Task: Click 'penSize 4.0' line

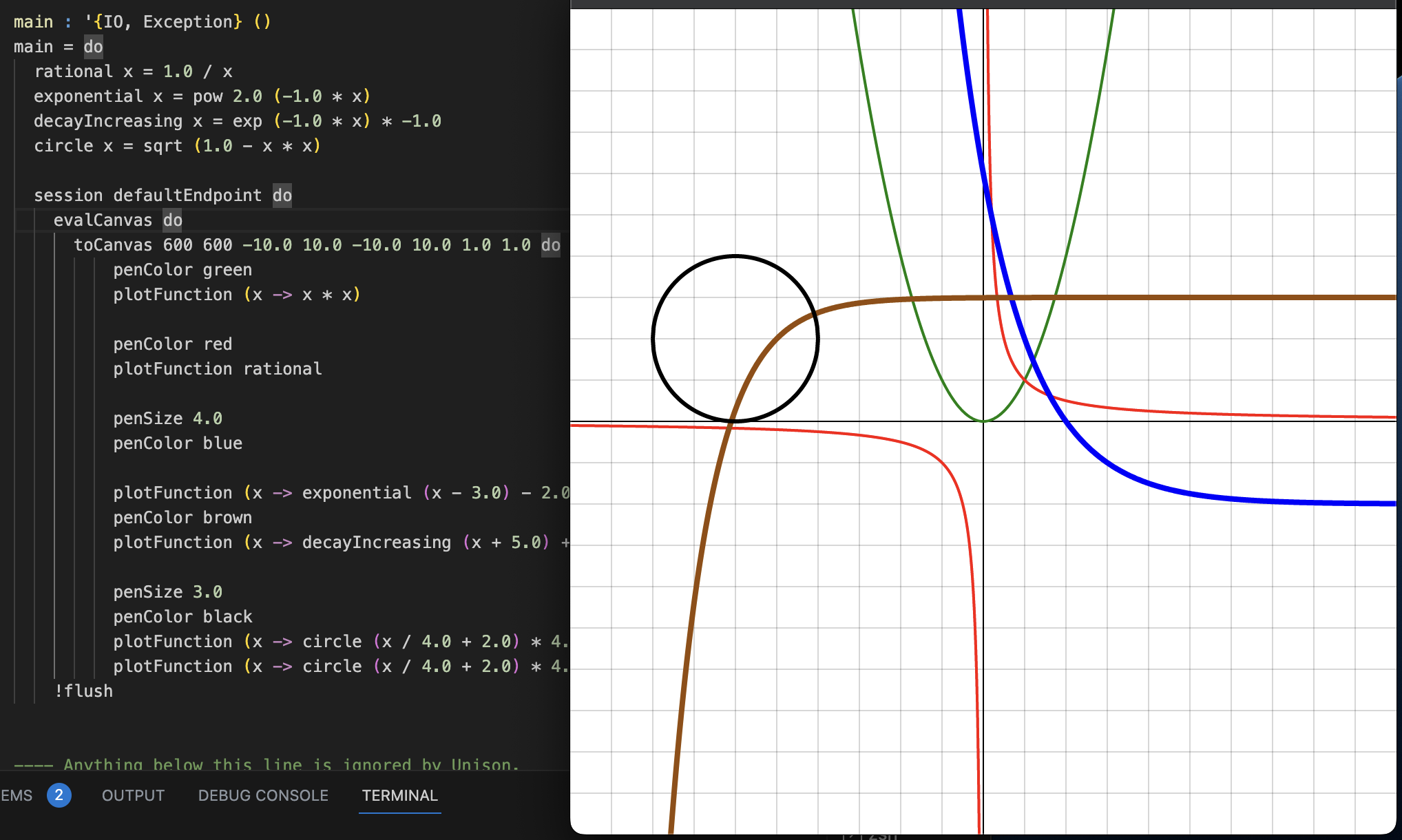Action: click(168, 419)
